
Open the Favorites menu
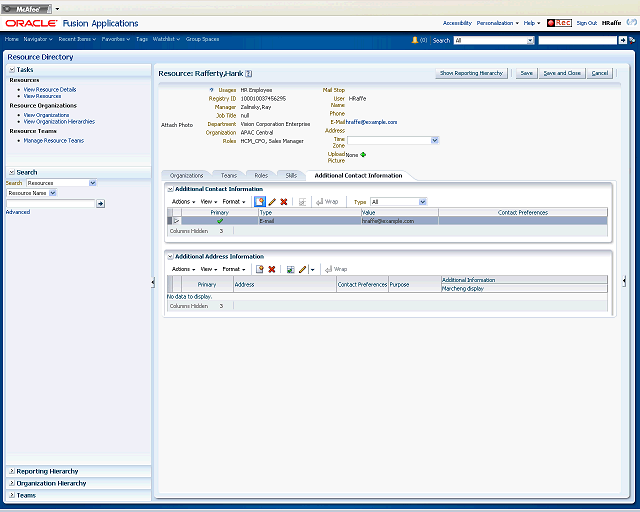click(116, 39)
